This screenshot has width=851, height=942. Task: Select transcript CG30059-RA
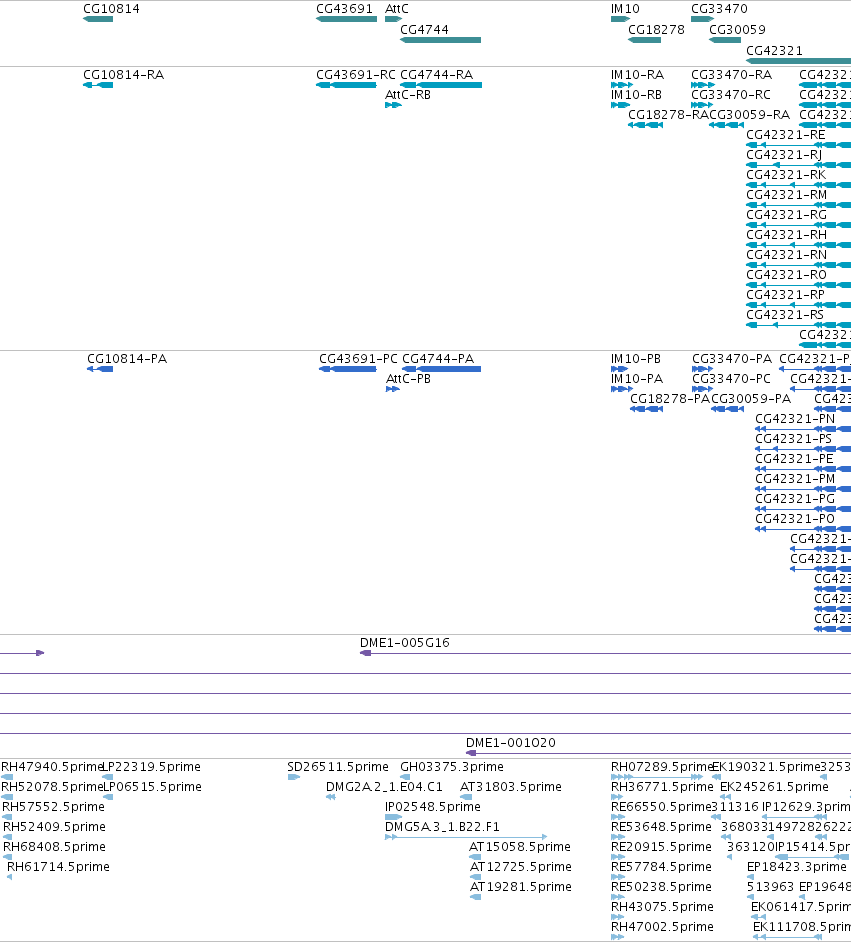point(750,115)
